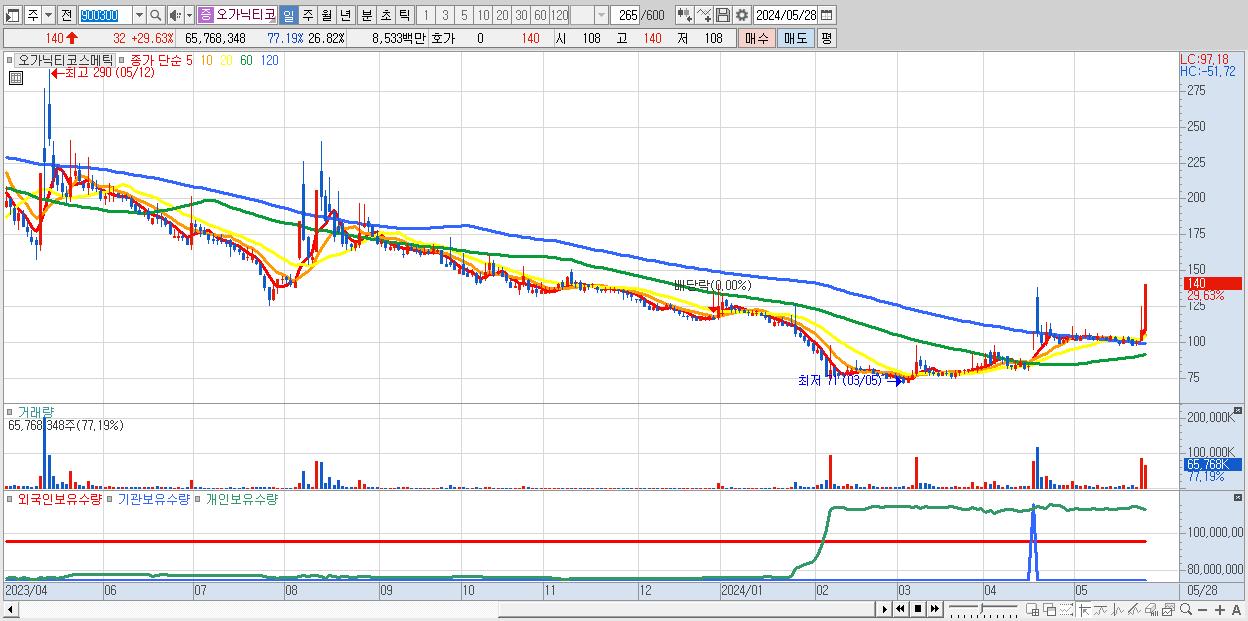
Task: Click the grid icon under chart title
Action: [x=15, y=77]
